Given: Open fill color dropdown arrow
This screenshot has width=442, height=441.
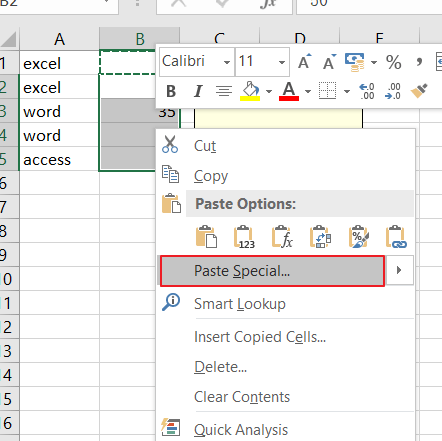Looking at the screenshot, I should tap(269, 91).
